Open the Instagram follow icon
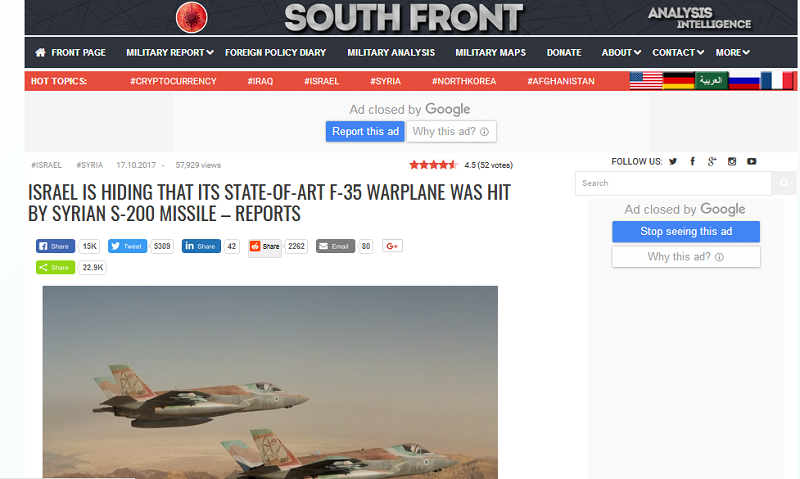Screen dimensions: 800x479 click(732, 162)
